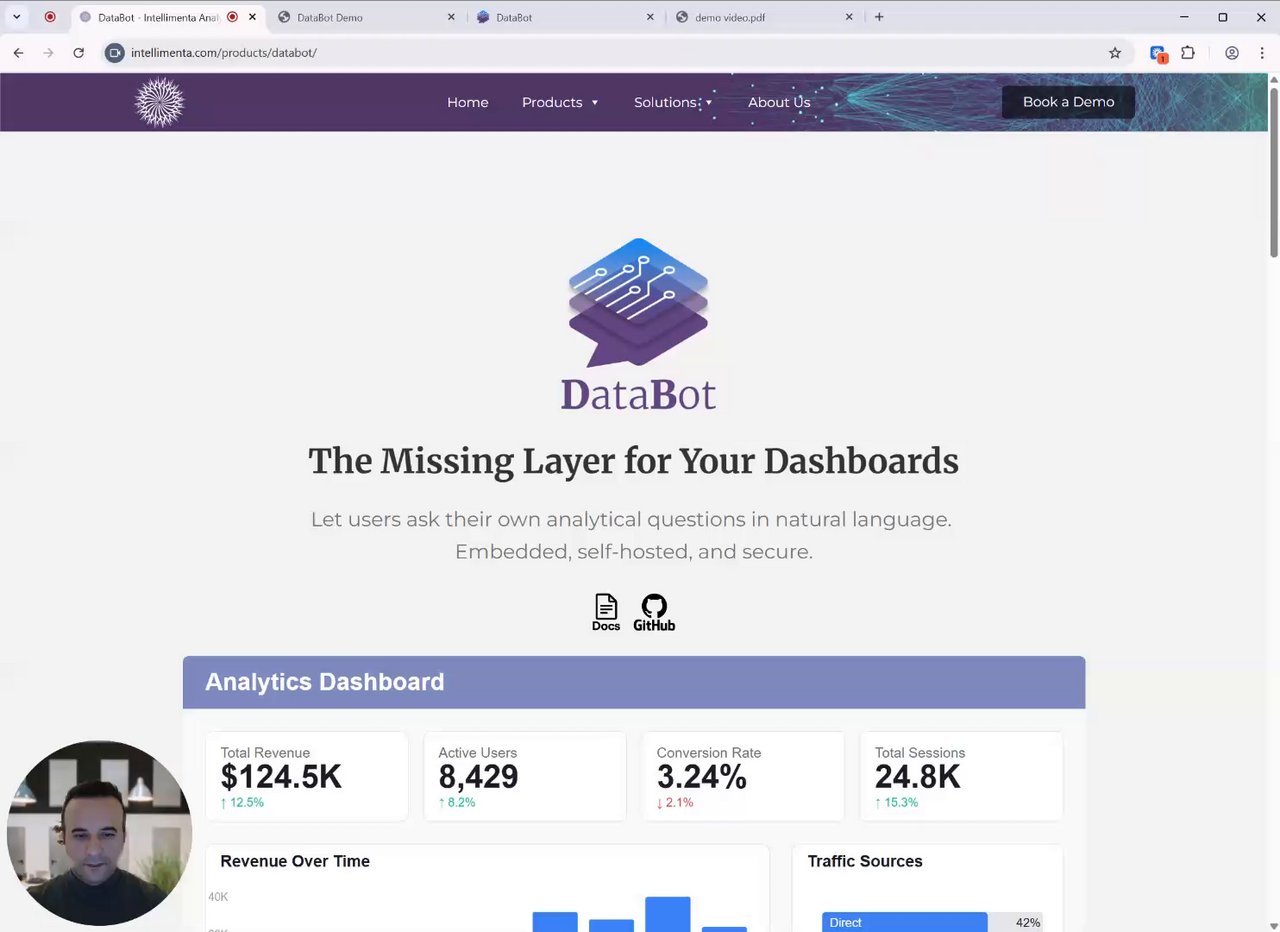The image size is (1280, 932).
Task: Close the DataBot Demo tab
Action: (x=451, y=17)
